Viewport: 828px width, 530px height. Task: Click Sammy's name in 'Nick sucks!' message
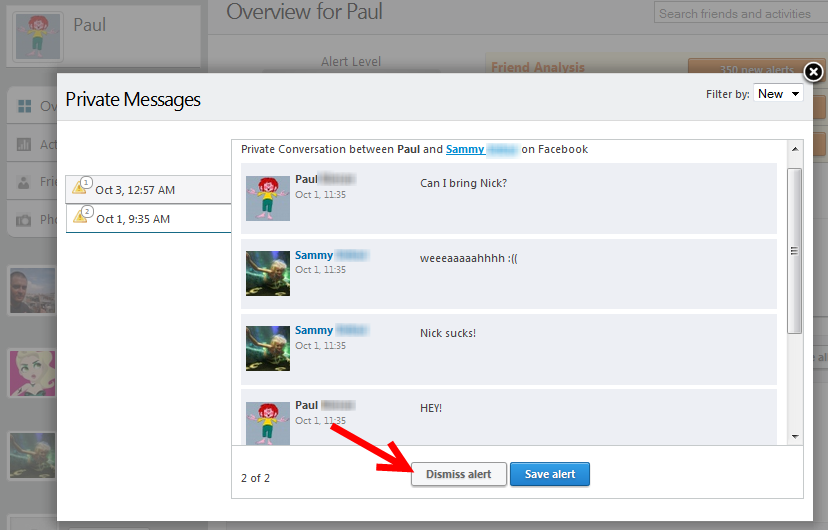tap(314, 330)
